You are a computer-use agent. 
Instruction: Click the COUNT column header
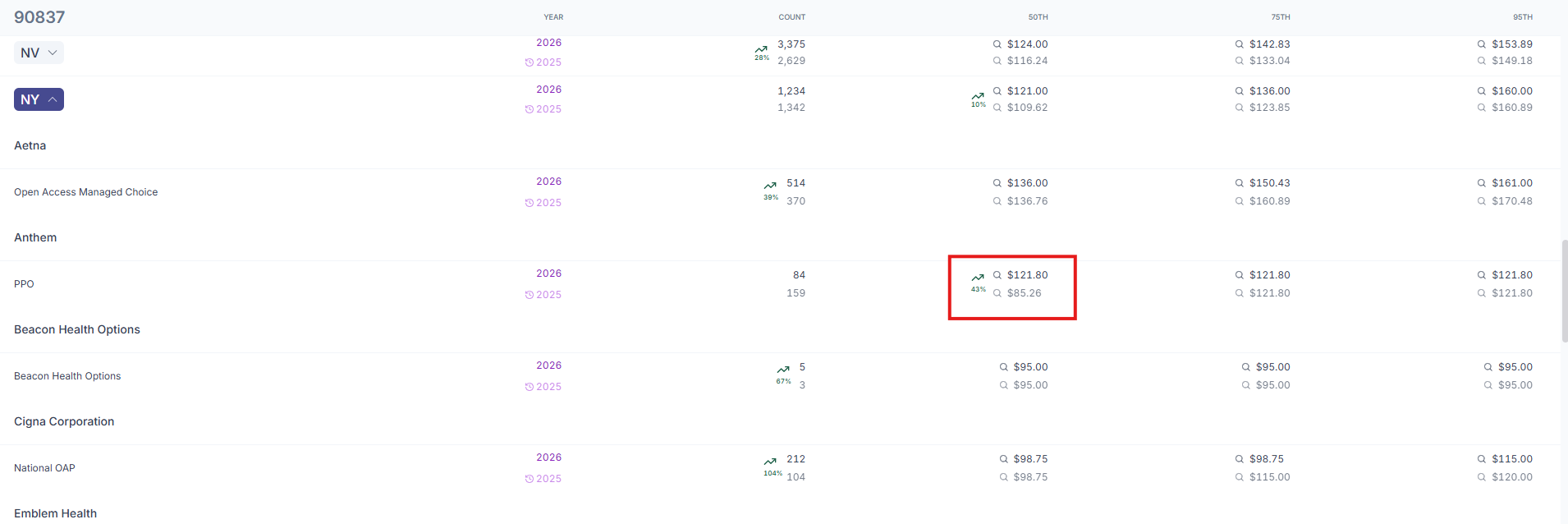791,17
